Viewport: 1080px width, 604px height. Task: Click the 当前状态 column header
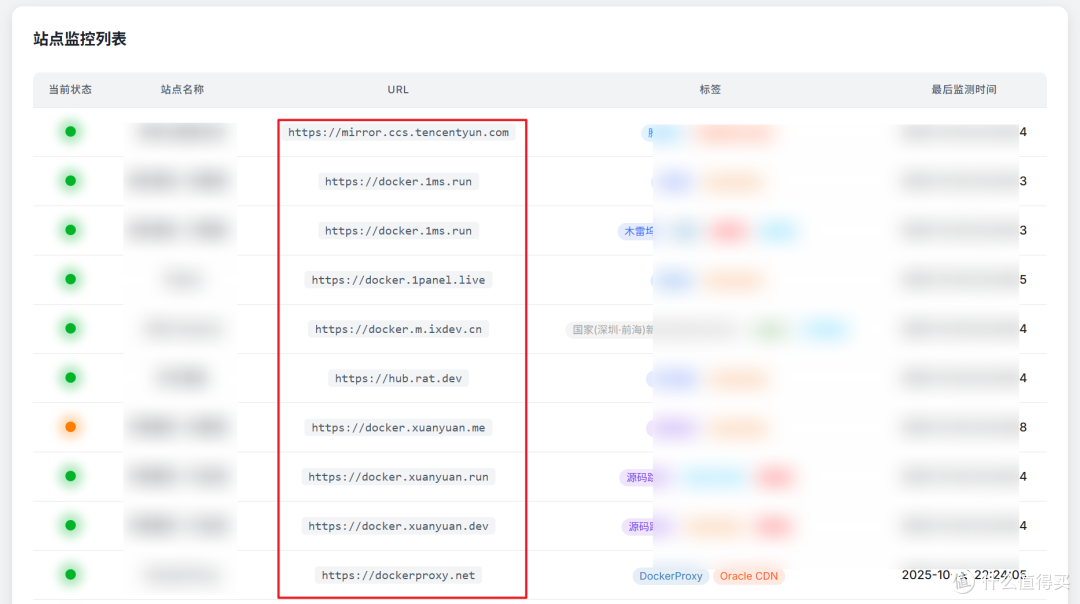(x=70, y=90)
